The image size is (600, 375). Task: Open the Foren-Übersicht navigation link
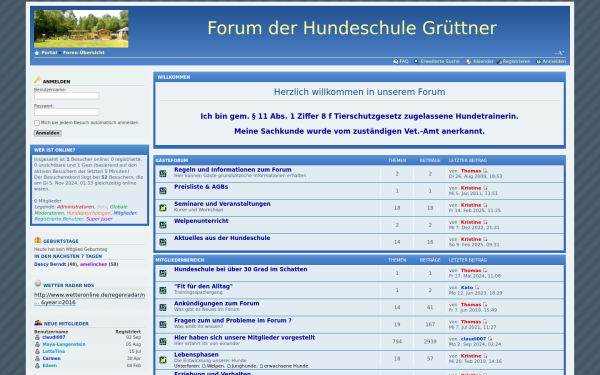(x=83, y=52)
